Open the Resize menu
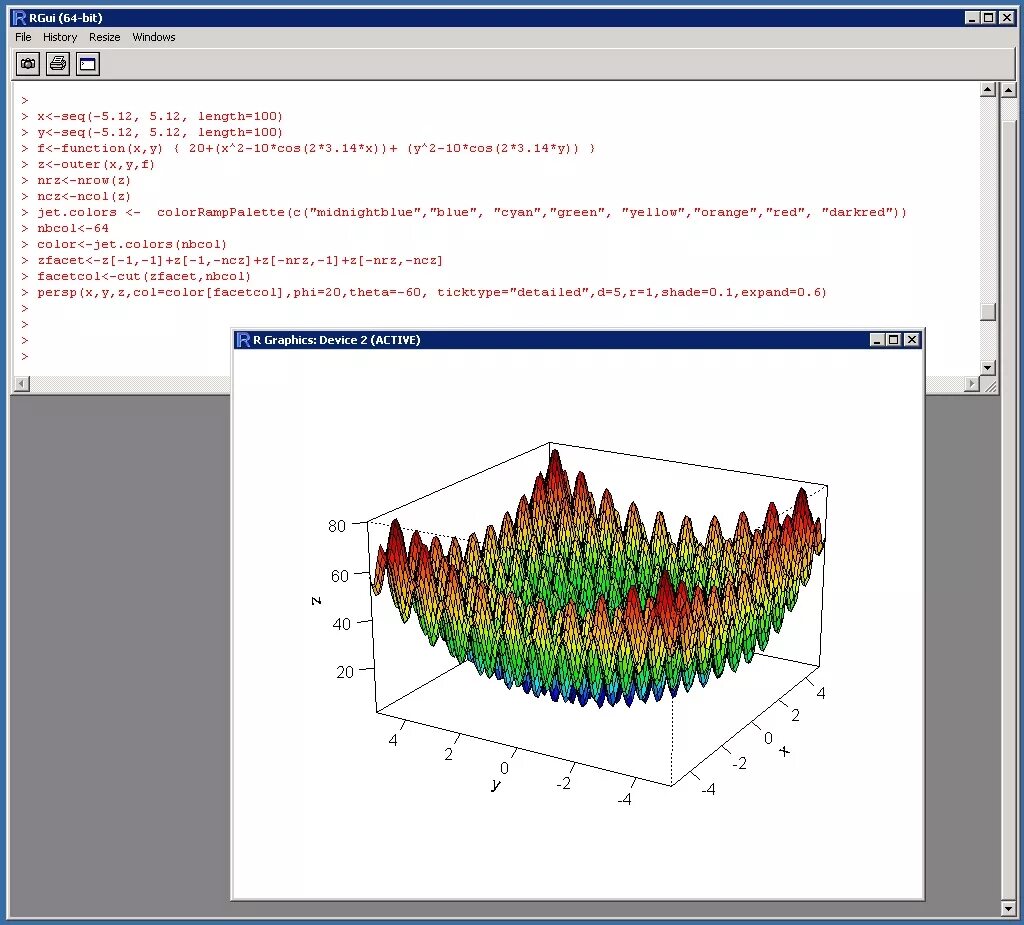 [104, 37]
